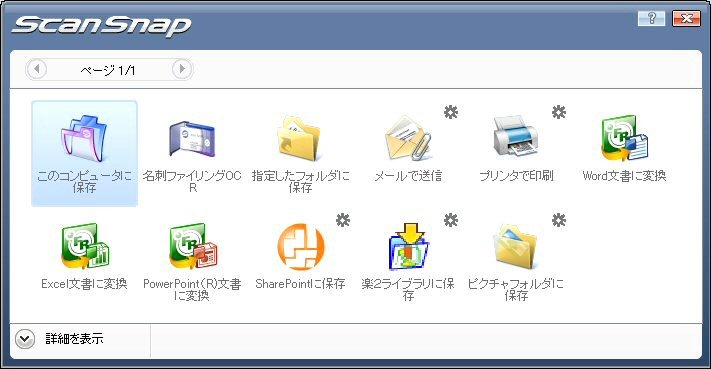Open settings gear for Pictures folder save
Viewport: 711px width, 369px height.
point(559,220)
